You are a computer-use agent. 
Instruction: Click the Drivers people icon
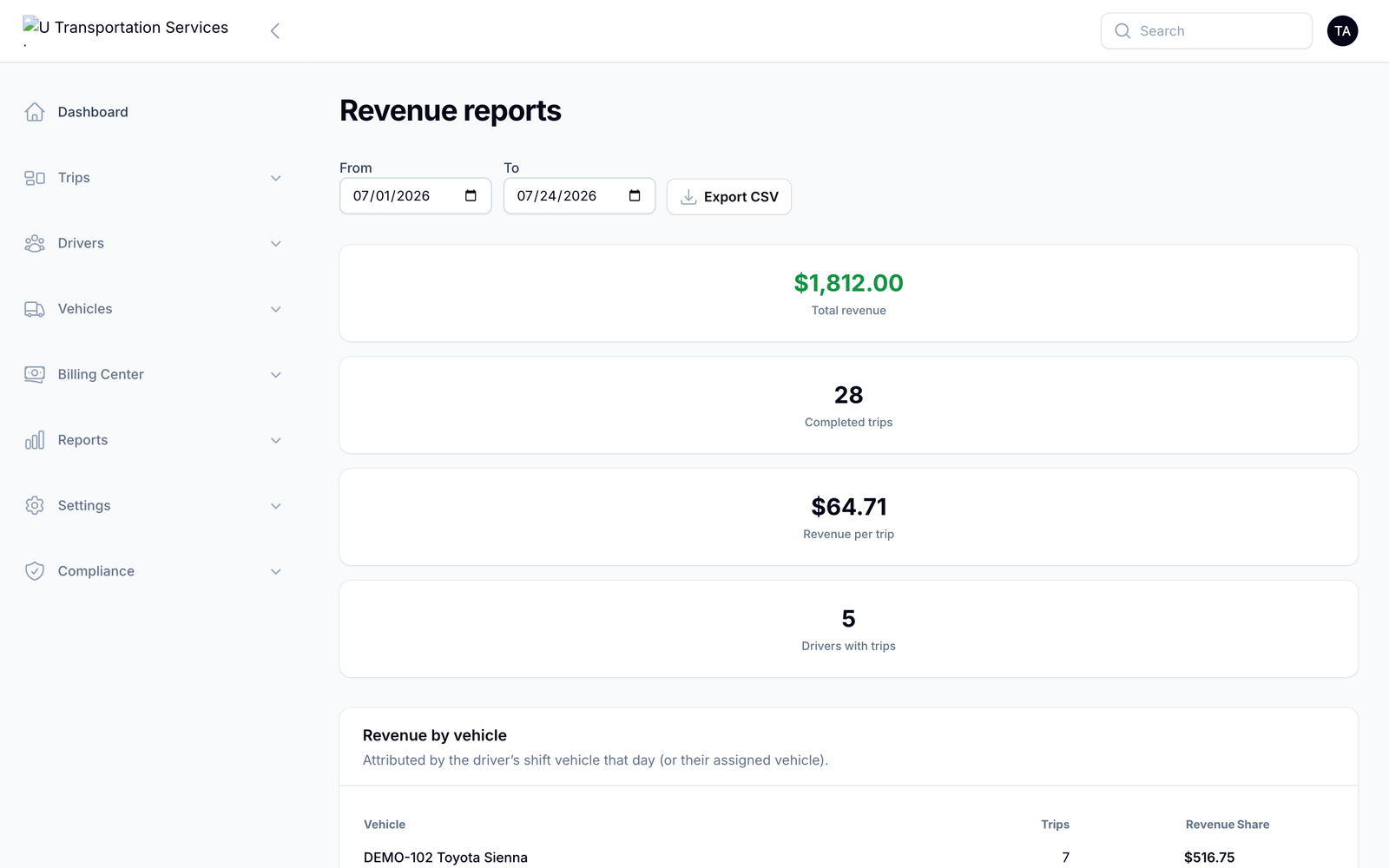click(x=35, y=244)
